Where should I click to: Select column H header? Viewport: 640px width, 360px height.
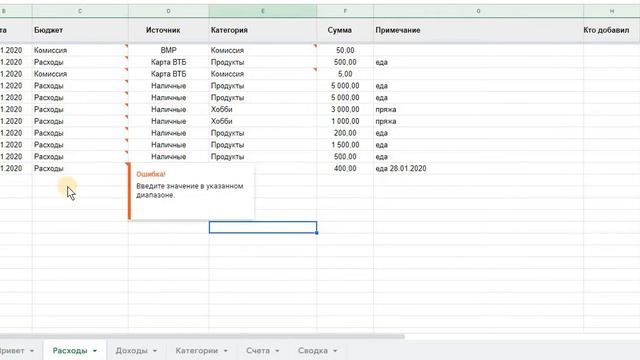[x=612, y=11]
